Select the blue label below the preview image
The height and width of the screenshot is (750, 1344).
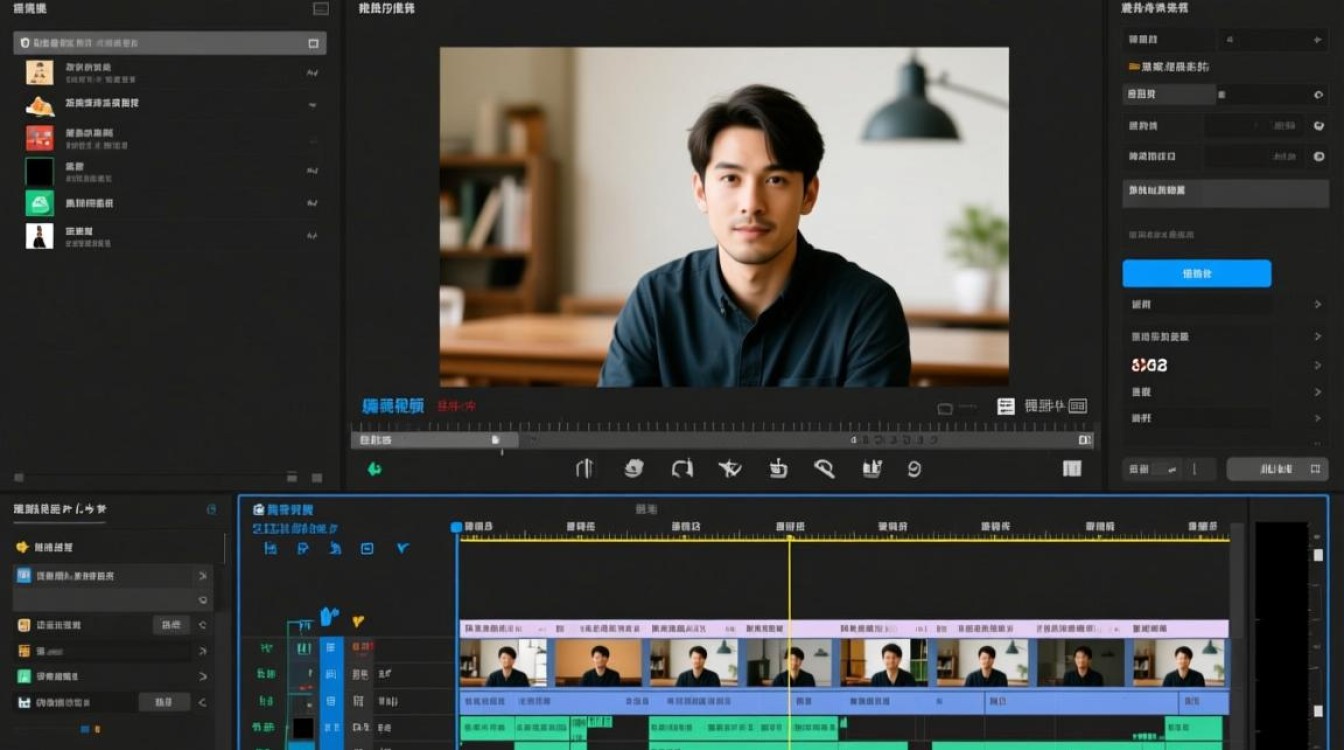(393, 406)
